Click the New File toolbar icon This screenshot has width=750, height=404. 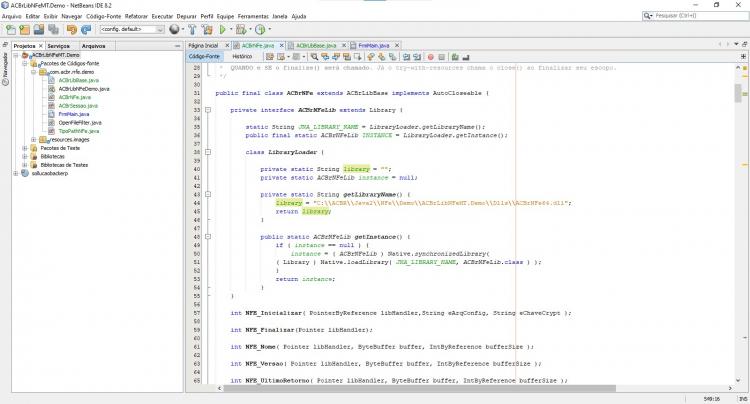pos(11,30)
